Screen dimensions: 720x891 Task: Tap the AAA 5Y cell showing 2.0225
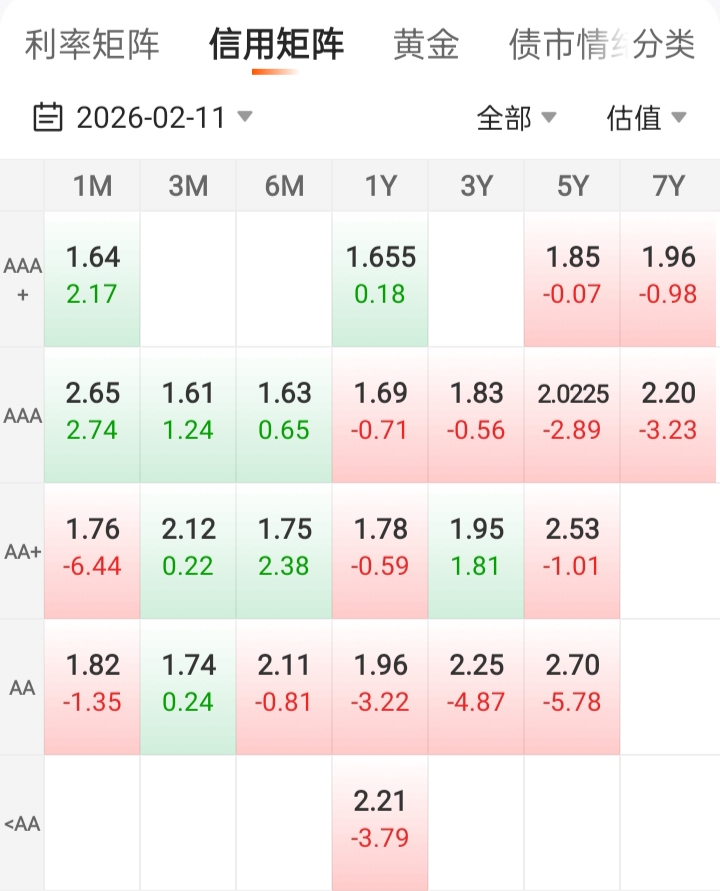pos(572,412)
